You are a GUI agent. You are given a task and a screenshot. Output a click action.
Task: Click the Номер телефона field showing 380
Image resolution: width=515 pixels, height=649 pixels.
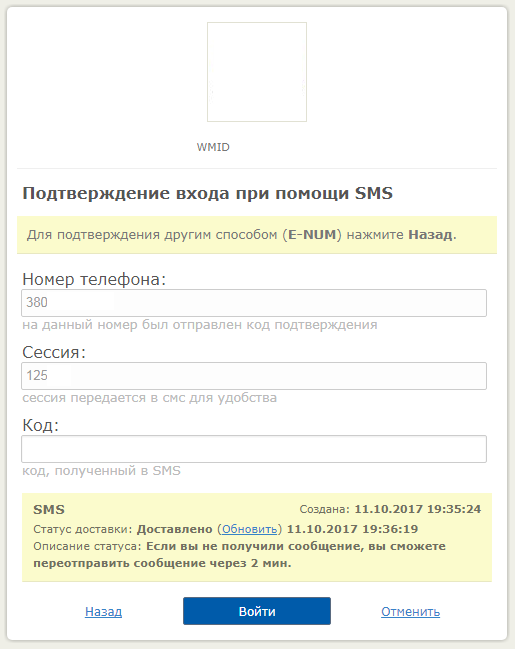click(254, 303)
